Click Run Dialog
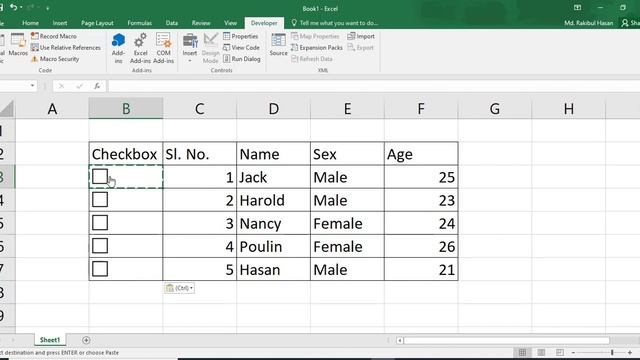The width and height of the screenshot is (640, 360). [242, 59]
